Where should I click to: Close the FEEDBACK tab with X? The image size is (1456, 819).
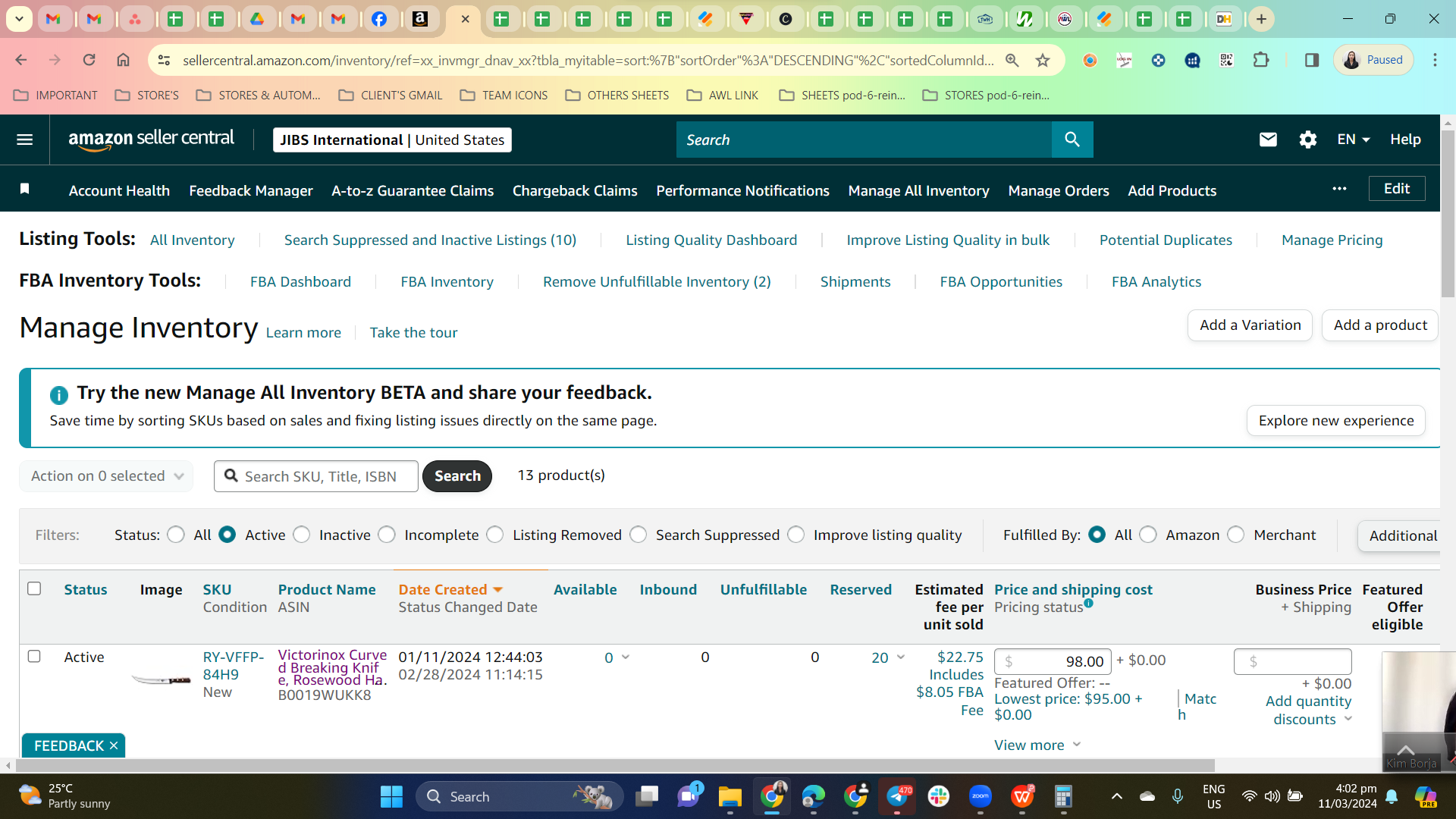coord(114,746)
